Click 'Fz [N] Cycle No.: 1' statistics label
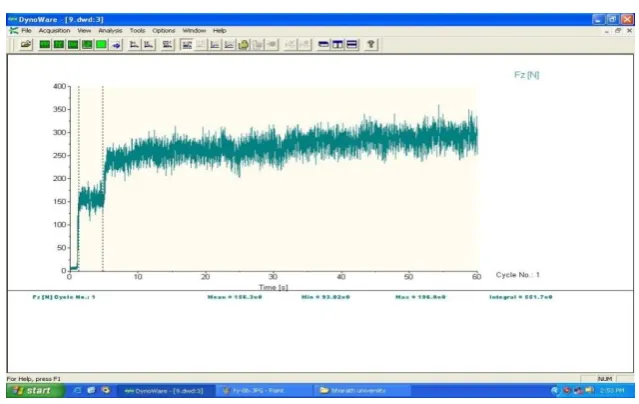Screen dimensions: 639x404 (x=64, y=297)
